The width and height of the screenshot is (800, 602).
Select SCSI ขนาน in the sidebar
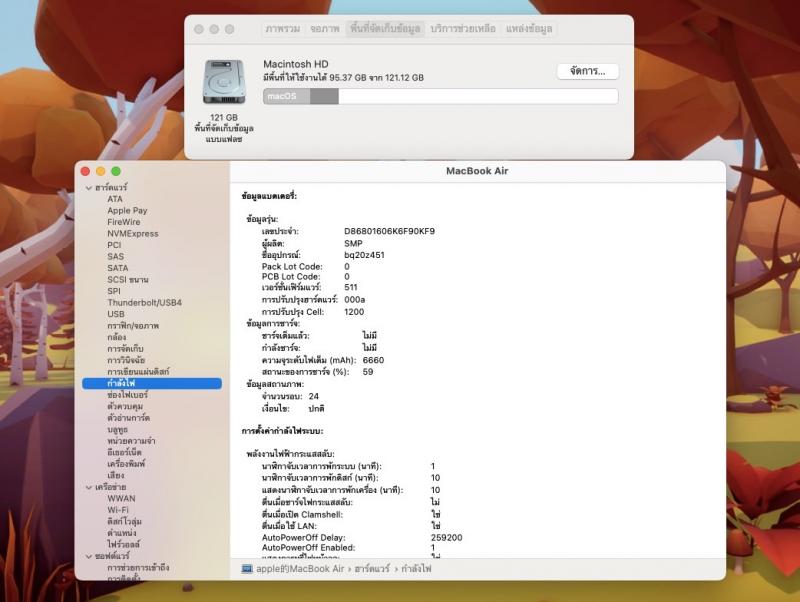coord(128,280)
